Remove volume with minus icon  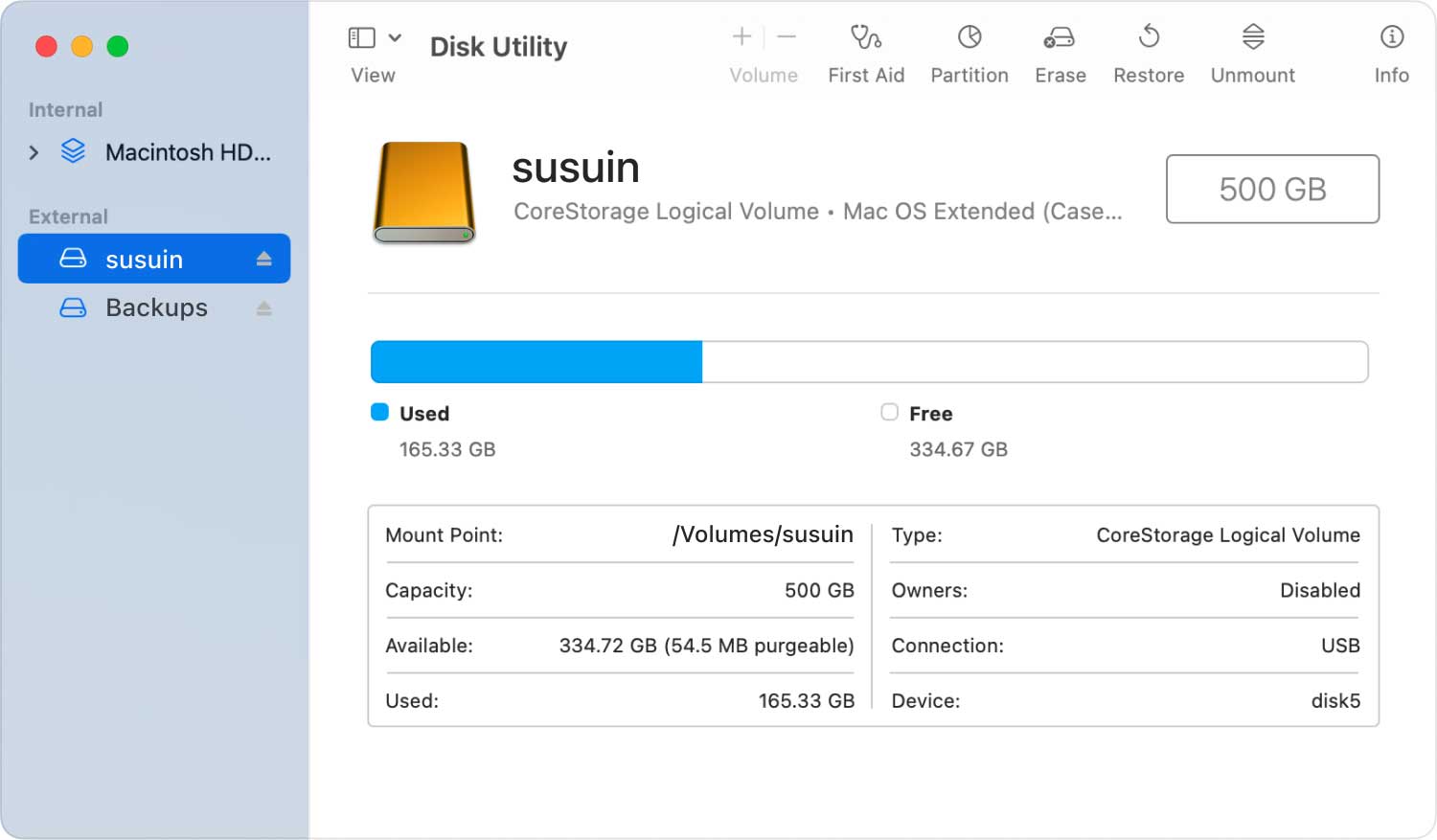tap(787, 37)
